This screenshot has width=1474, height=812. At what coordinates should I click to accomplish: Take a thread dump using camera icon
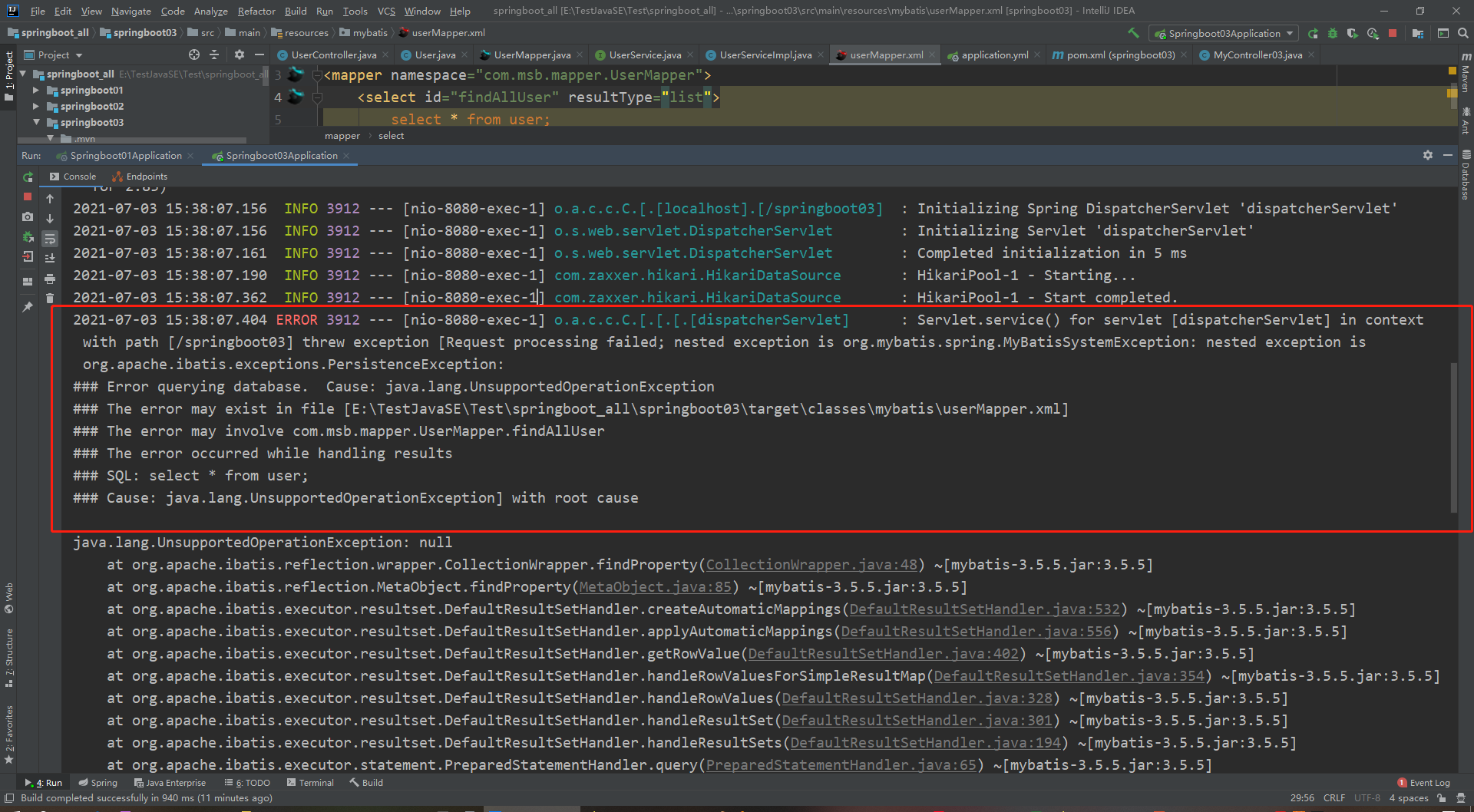(28, 218)
